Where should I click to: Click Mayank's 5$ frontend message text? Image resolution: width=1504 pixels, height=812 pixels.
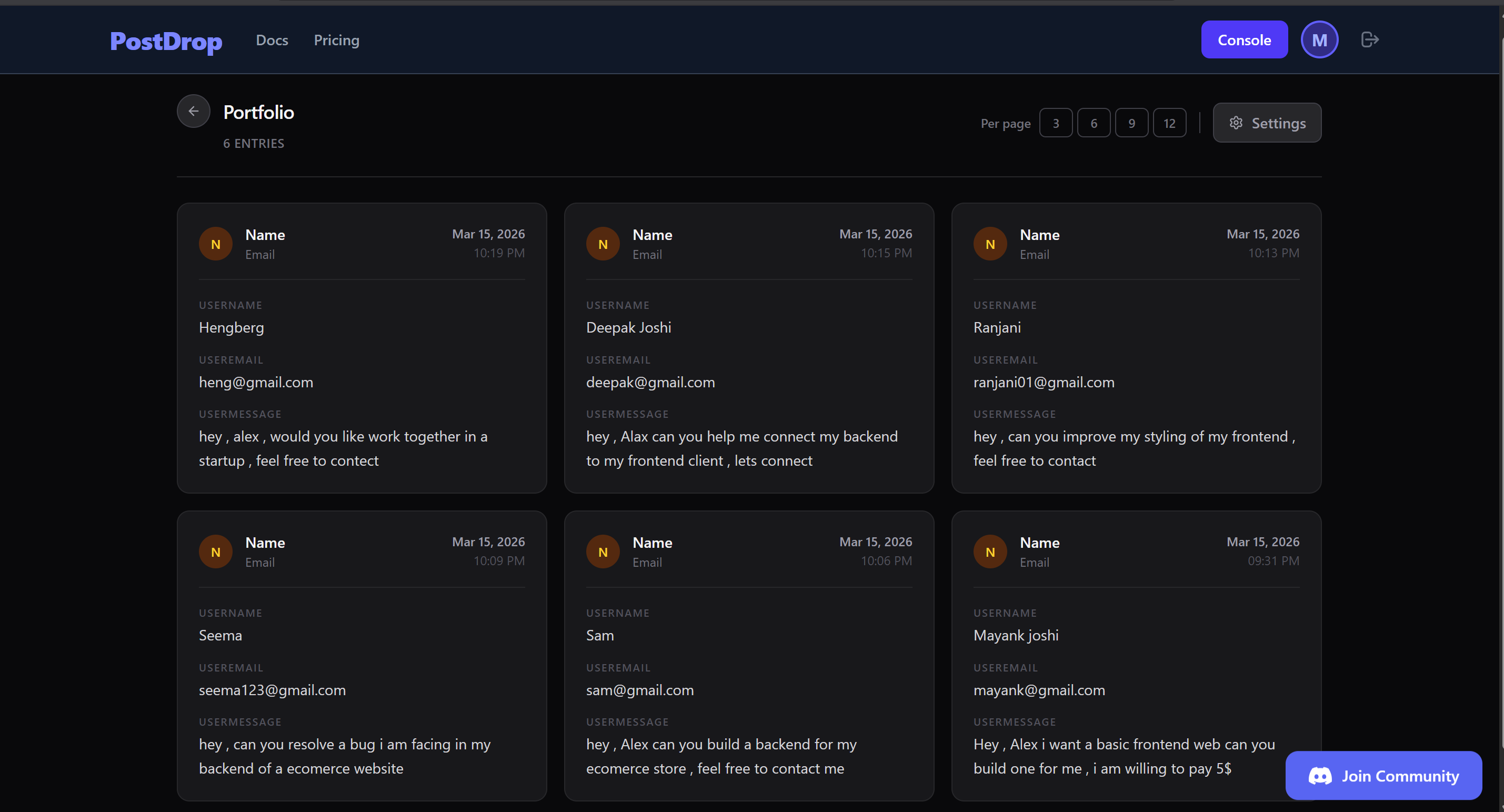[x=1124, y=756]
